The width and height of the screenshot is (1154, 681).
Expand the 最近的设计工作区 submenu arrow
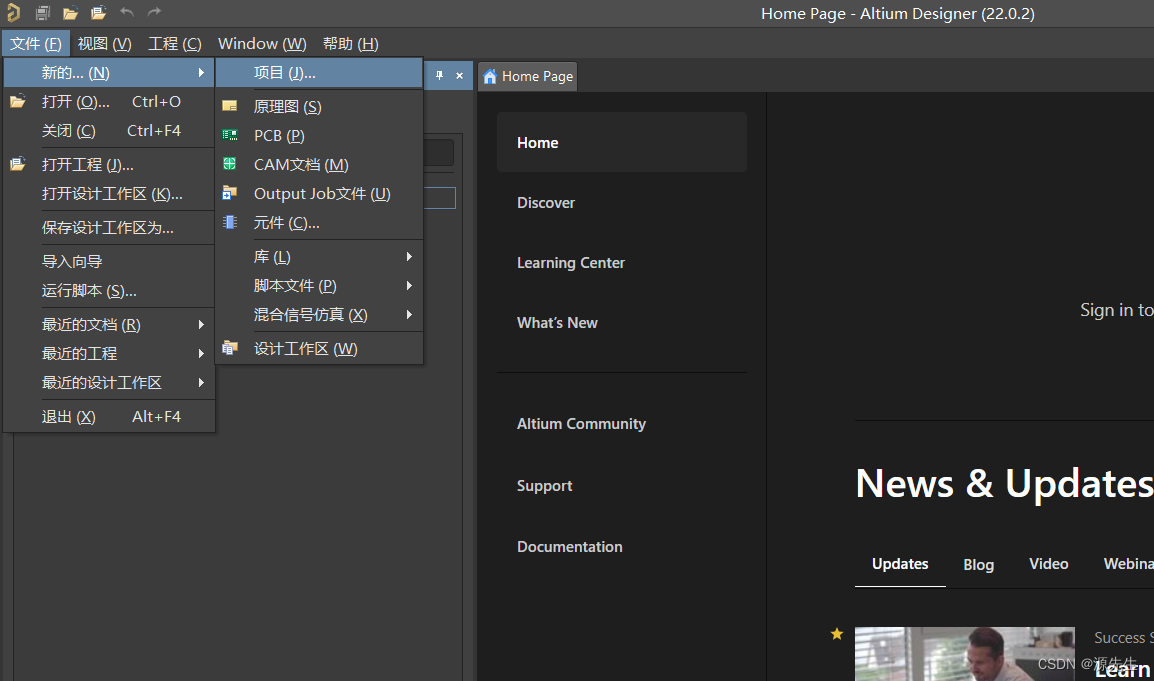(x=201, y=383)
